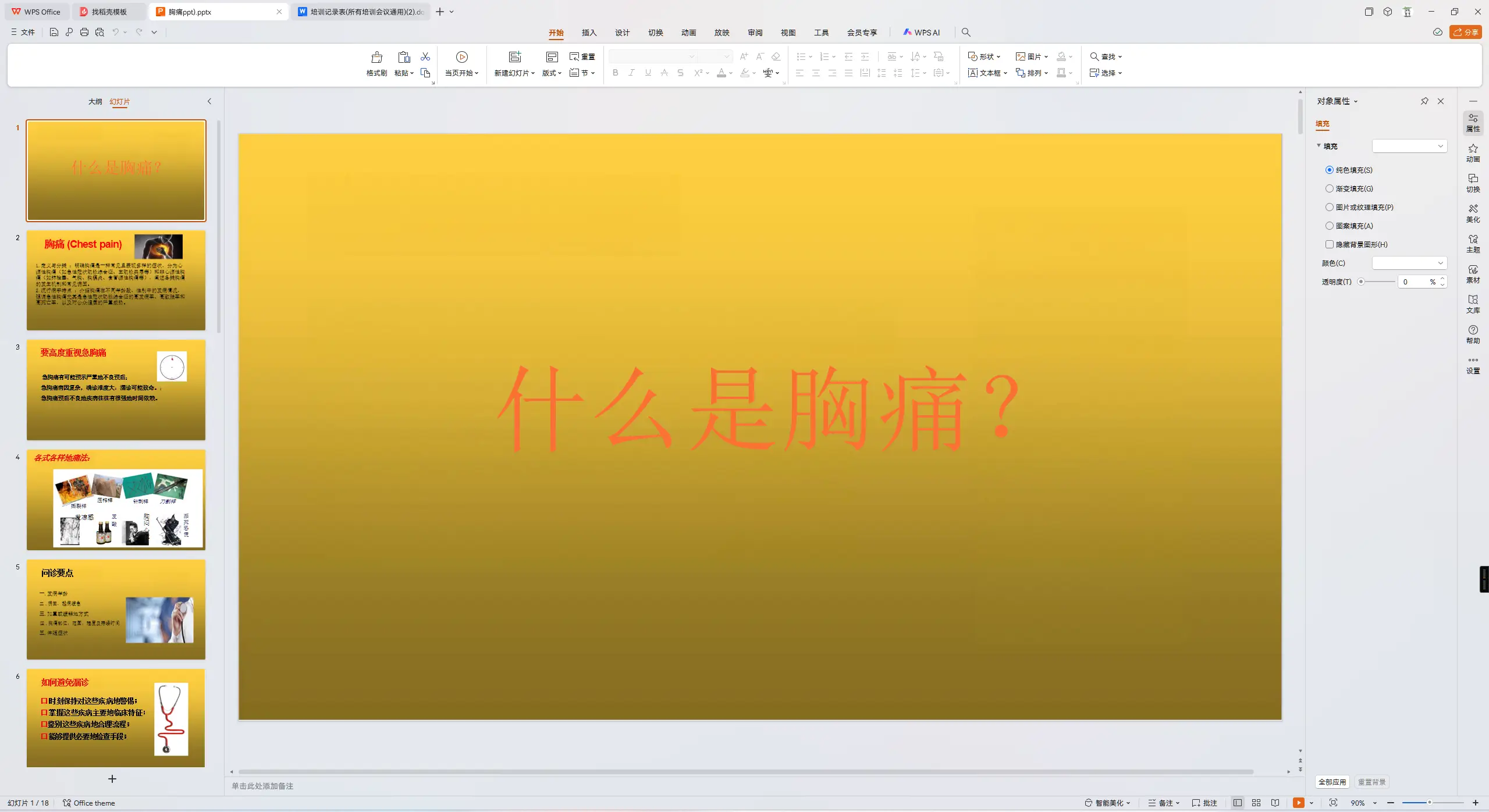Click the Cut scissors icon
Screen dimensions: 1489x812
pyautogui.click(x=425, y=56)
